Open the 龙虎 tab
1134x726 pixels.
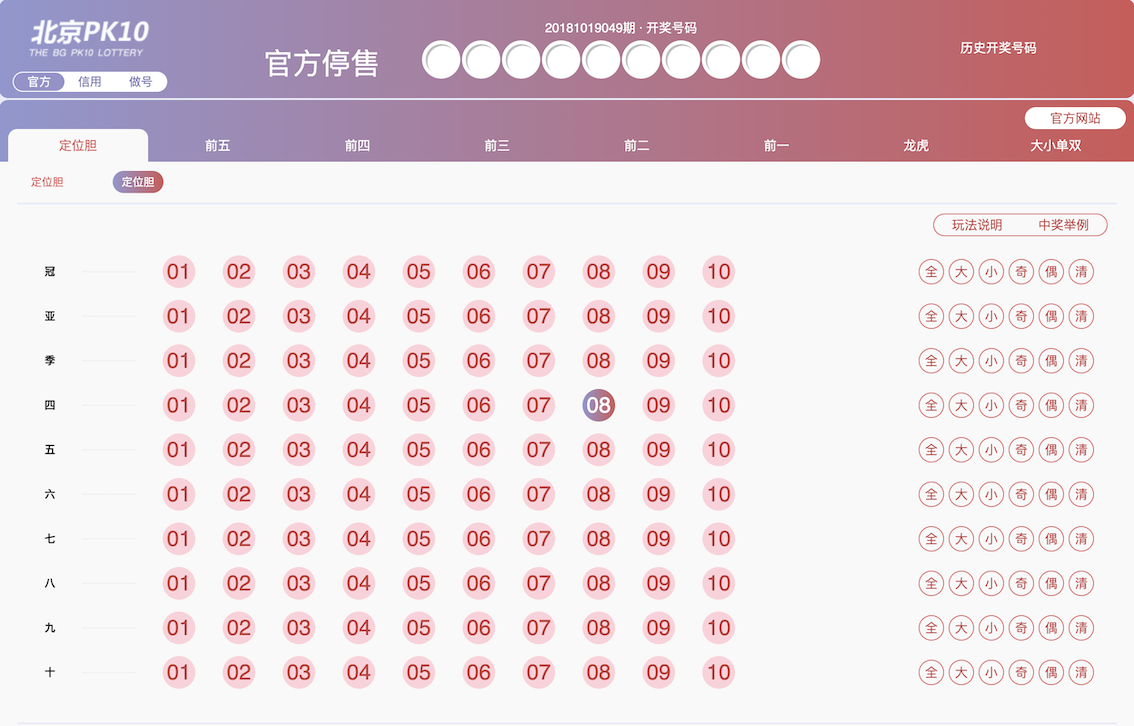(916, 145)
